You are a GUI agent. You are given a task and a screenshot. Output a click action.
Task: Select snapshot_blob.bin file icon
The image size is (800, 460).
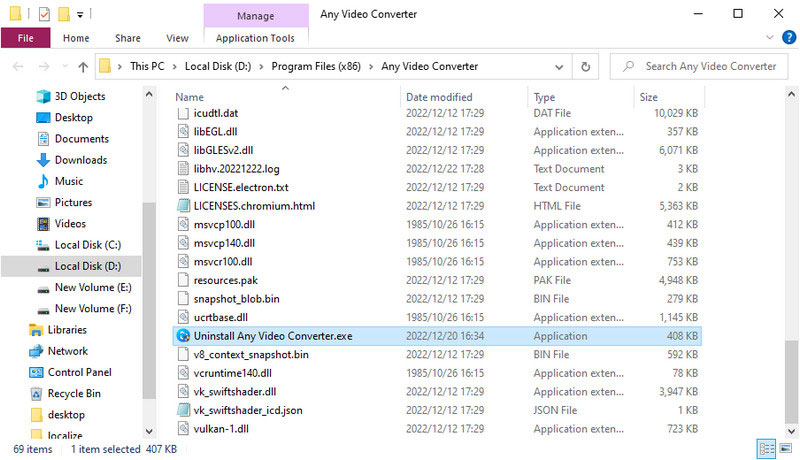coord(183,299)
